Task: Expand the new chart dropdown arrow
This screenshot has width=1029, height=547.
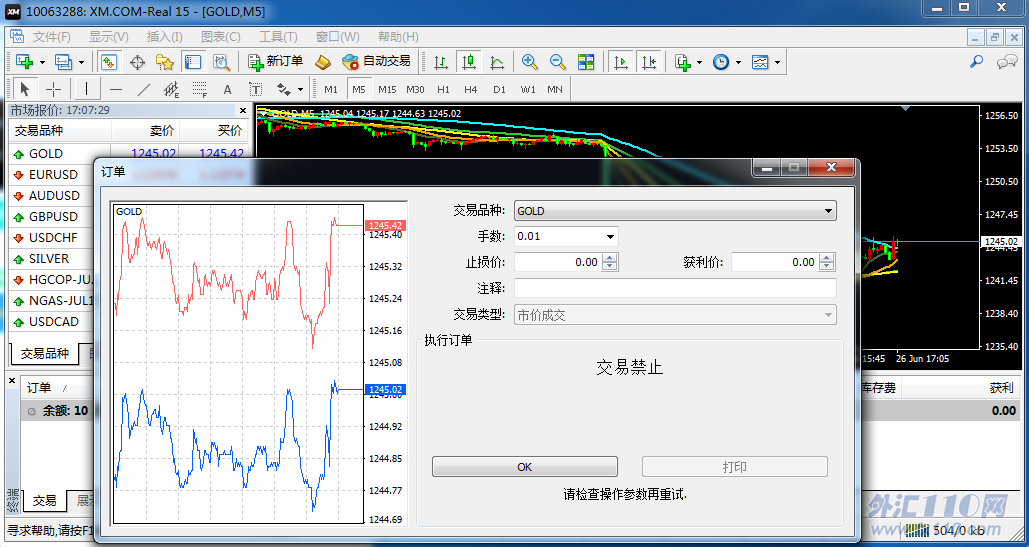Action: click(x=43, y=62)
